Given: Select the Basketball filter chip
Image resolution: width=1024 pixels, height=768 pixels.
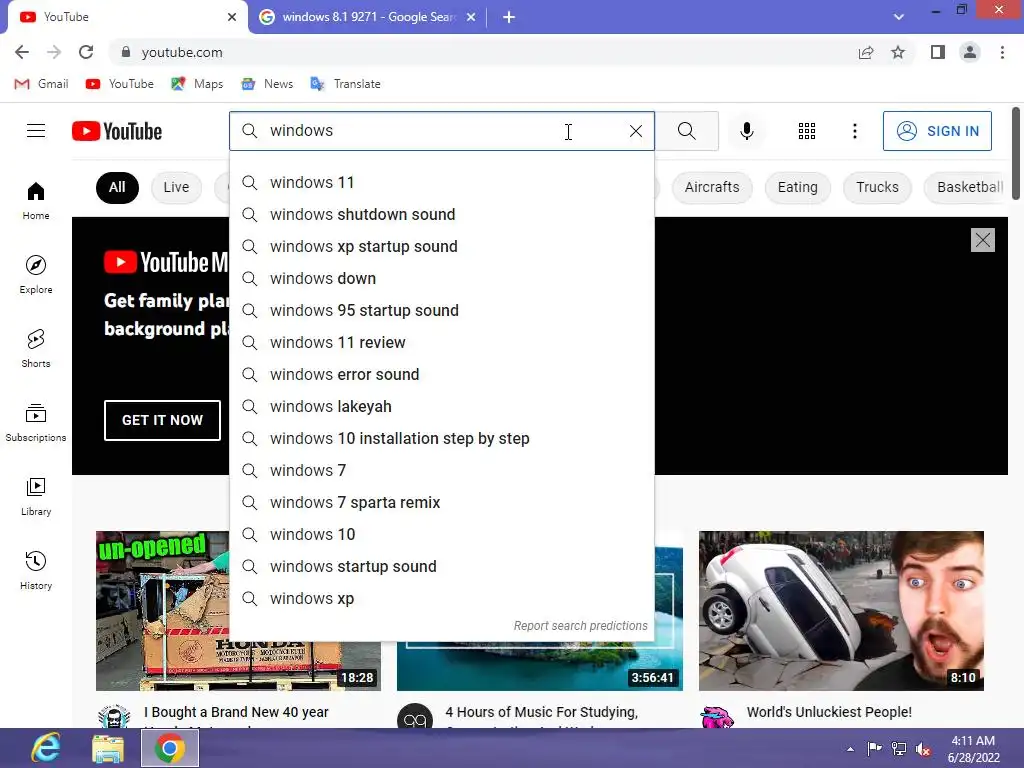Looking at the screenshot, I should click(967, 187).
